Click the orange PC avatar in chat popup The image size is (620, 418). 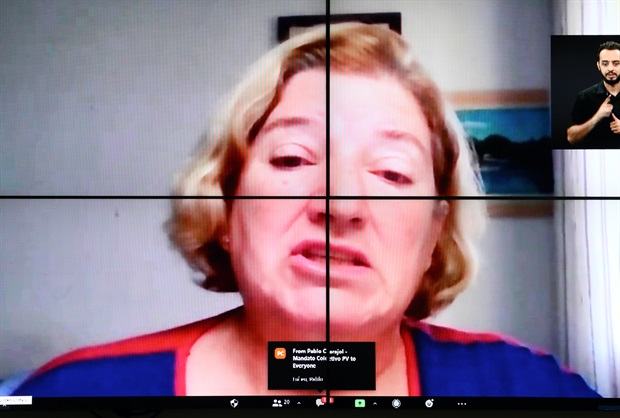280,353
